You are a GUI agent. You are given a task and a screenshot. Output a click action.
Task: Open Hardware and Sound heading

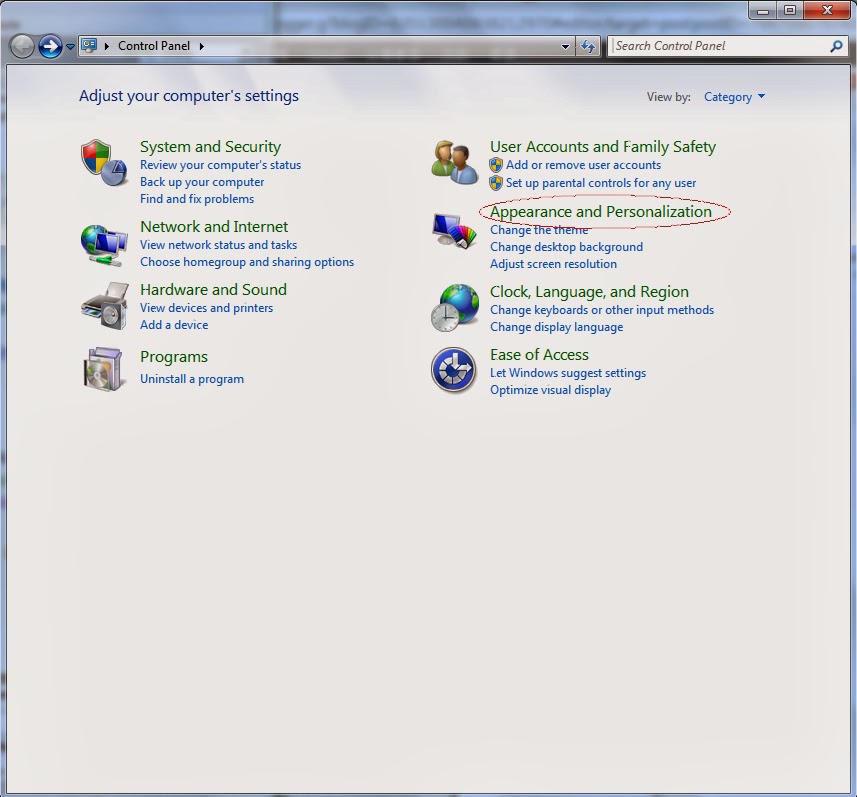tap(213, 289)
